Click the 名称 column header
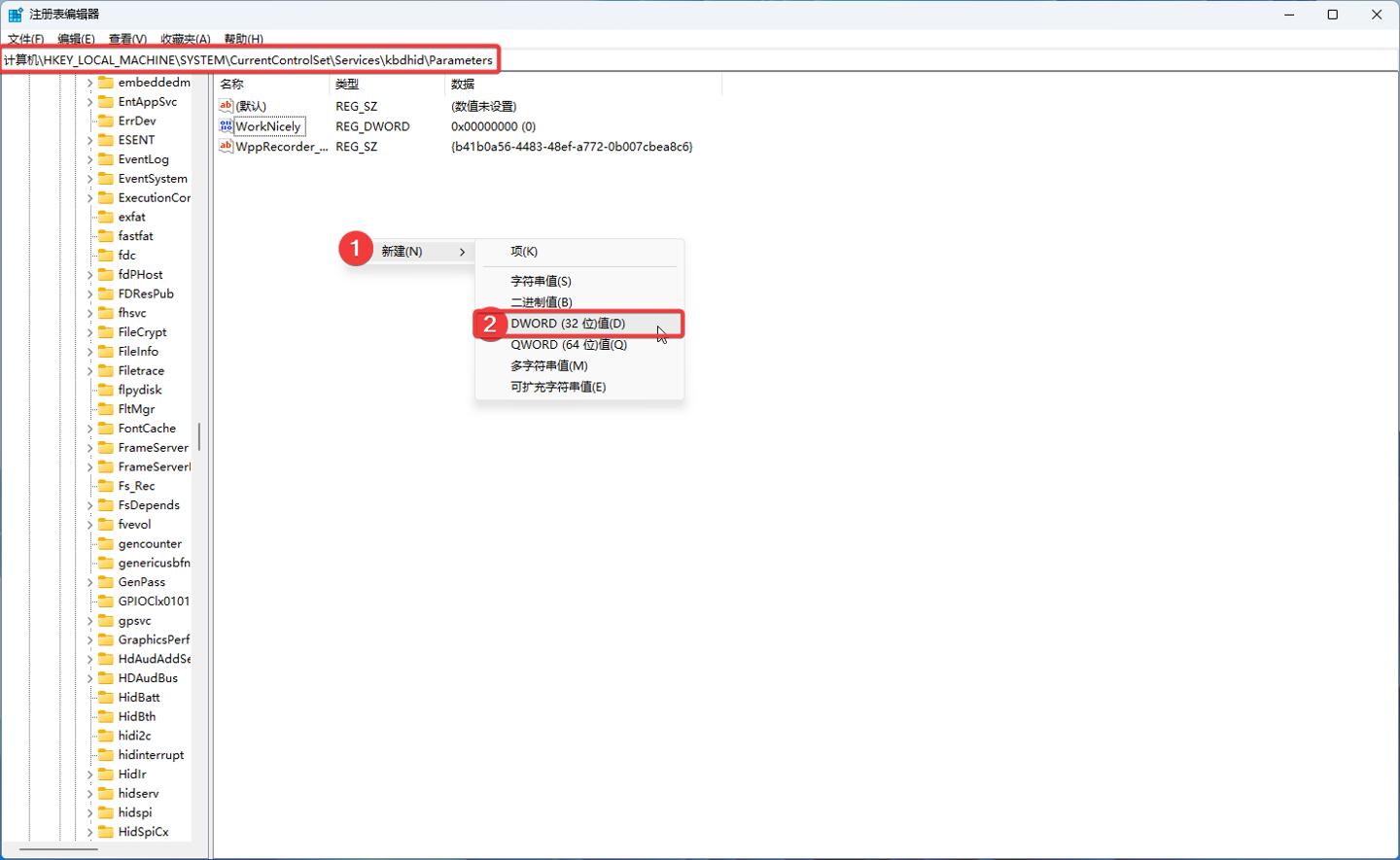 (232, 85)
